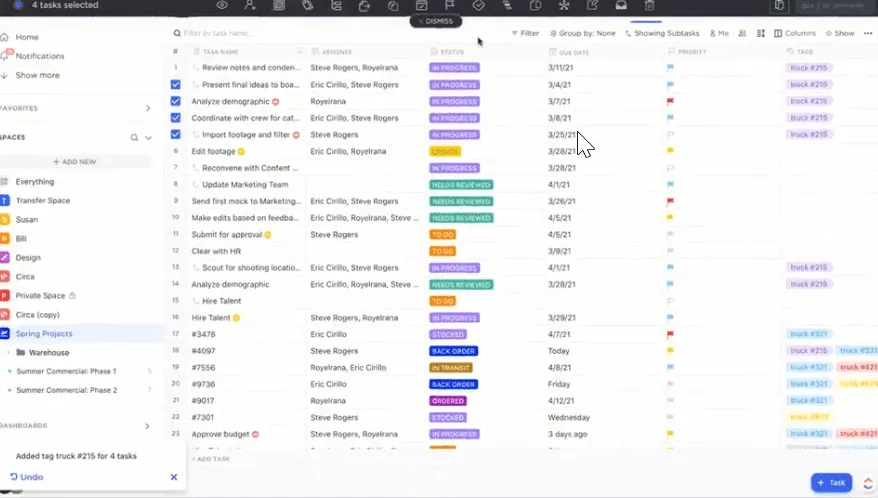878x498 pixels.
Task: Click Show more in the sidebar
Action: coord(37,75)
